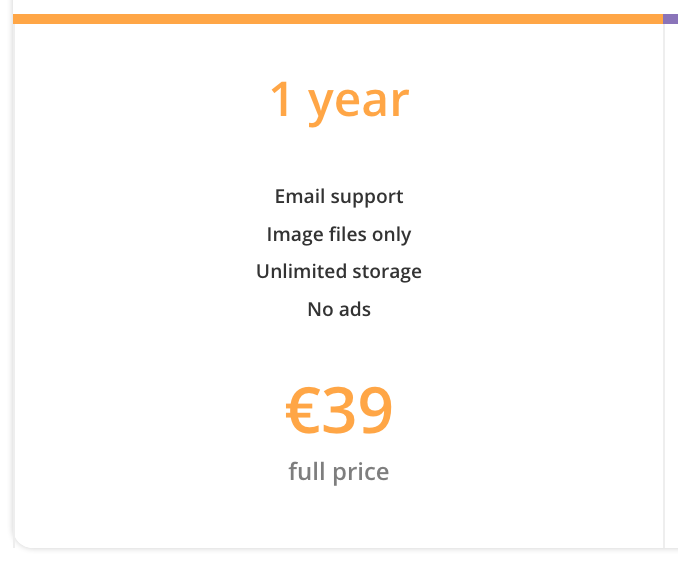The height and width of the screenshot is (562, 678).
Task: Click the purple bar of adjacent plan
Action: [x=670, y=19]
